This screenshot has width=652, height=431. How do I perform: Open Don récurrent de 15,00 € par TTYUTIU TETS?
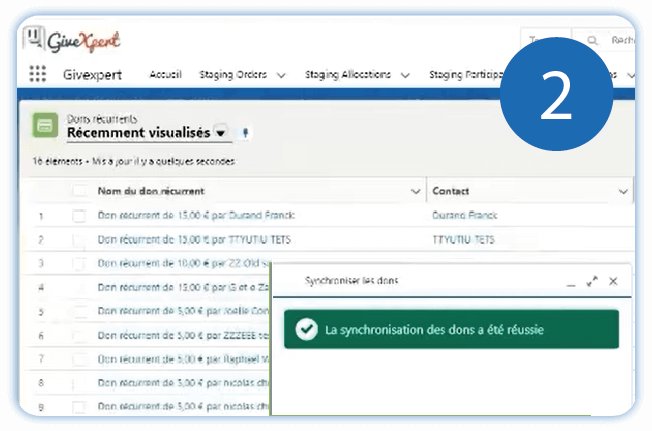click(x=194, y=239)
